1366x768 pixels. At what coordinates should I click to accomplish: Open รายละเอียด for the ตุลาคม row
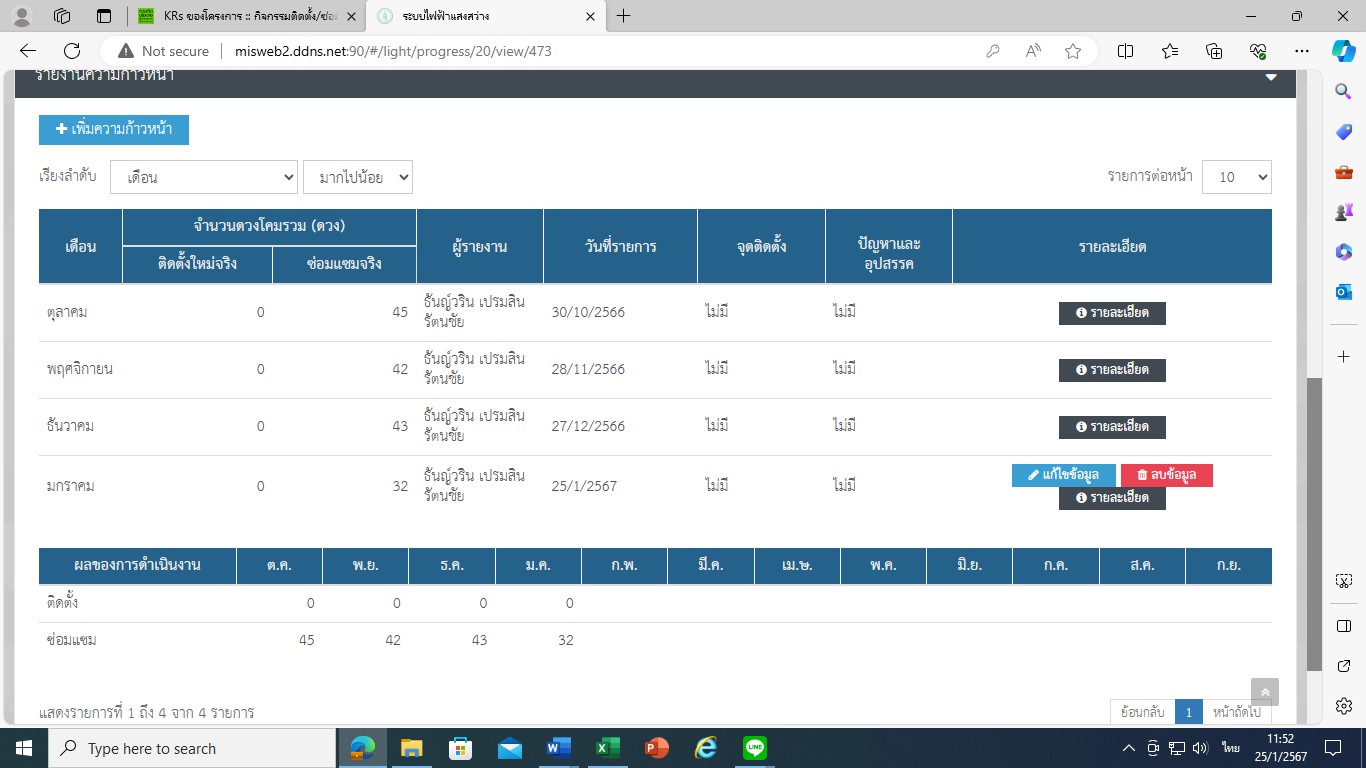(1112, 313)
